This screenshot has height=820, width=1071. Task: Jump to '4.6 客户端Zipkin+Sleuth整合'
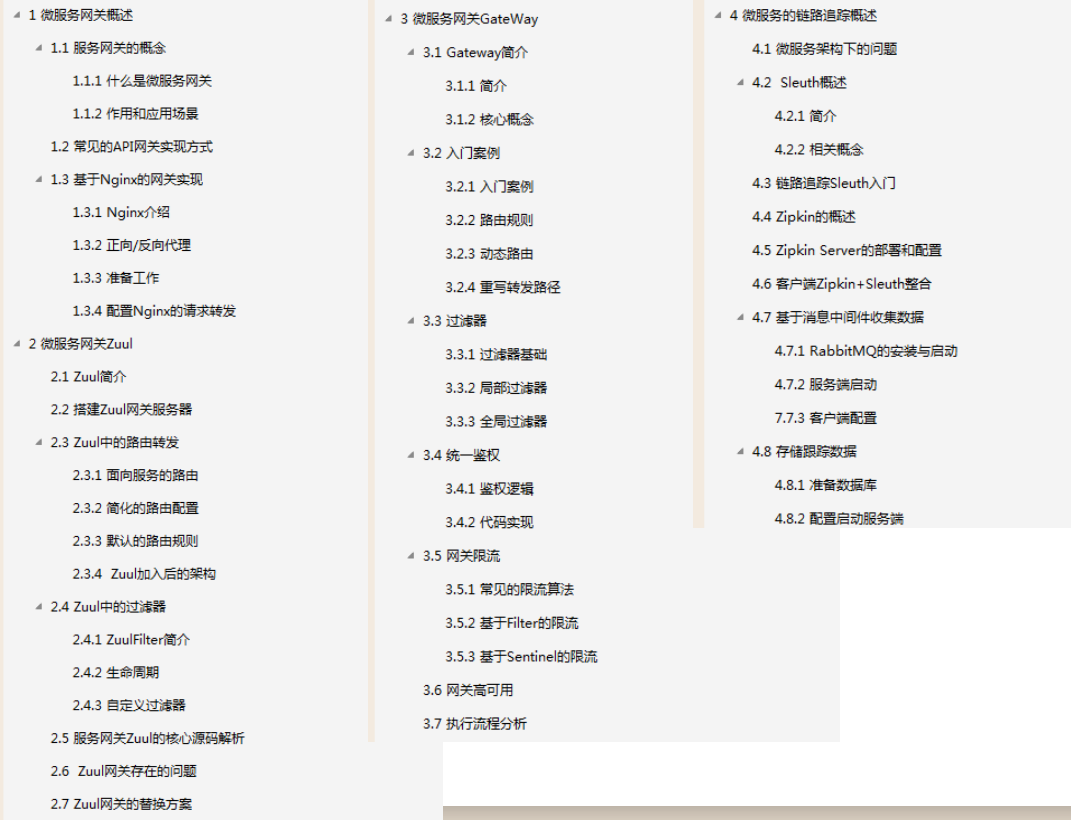(842, 283)
